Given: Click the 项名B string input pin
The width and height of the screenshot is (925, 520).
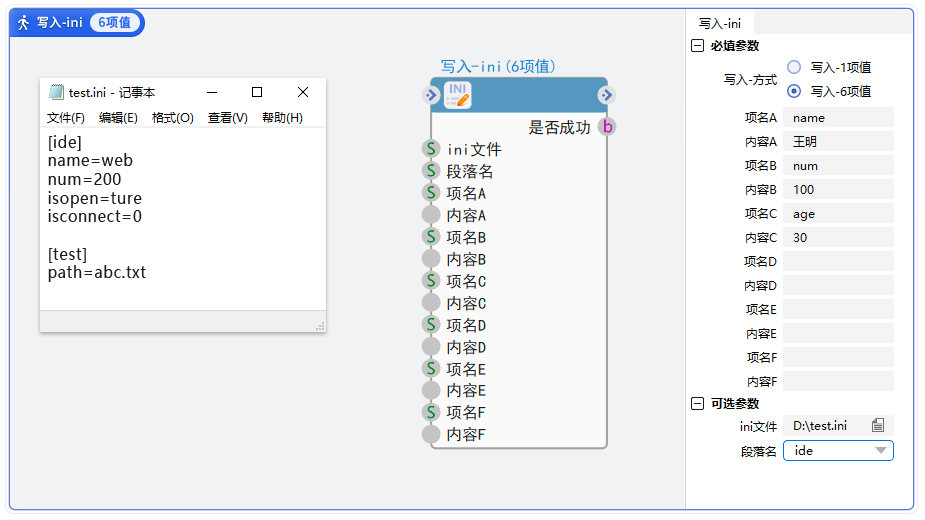Looking at the screenshot, I should (431, 237).
